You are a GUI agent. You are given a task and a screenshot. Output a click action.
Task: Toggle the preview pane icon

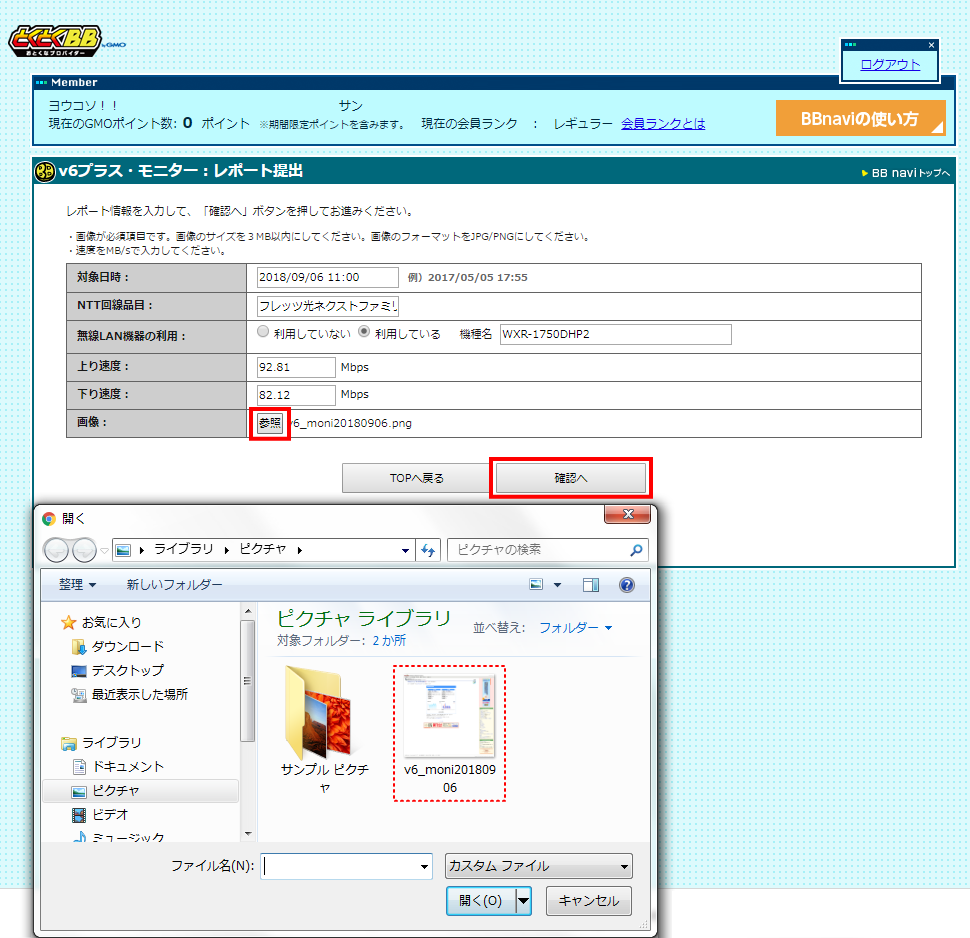click(x=590, y=585)
